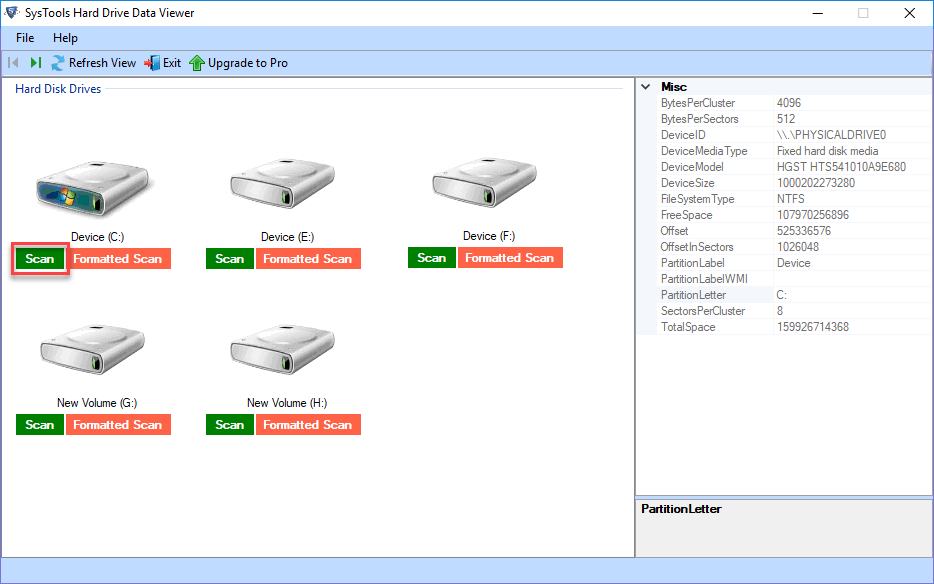Image resolution: width=934 pixels, height=584 pixels.
Task: Click the Exit door icon
Action: 152,63
